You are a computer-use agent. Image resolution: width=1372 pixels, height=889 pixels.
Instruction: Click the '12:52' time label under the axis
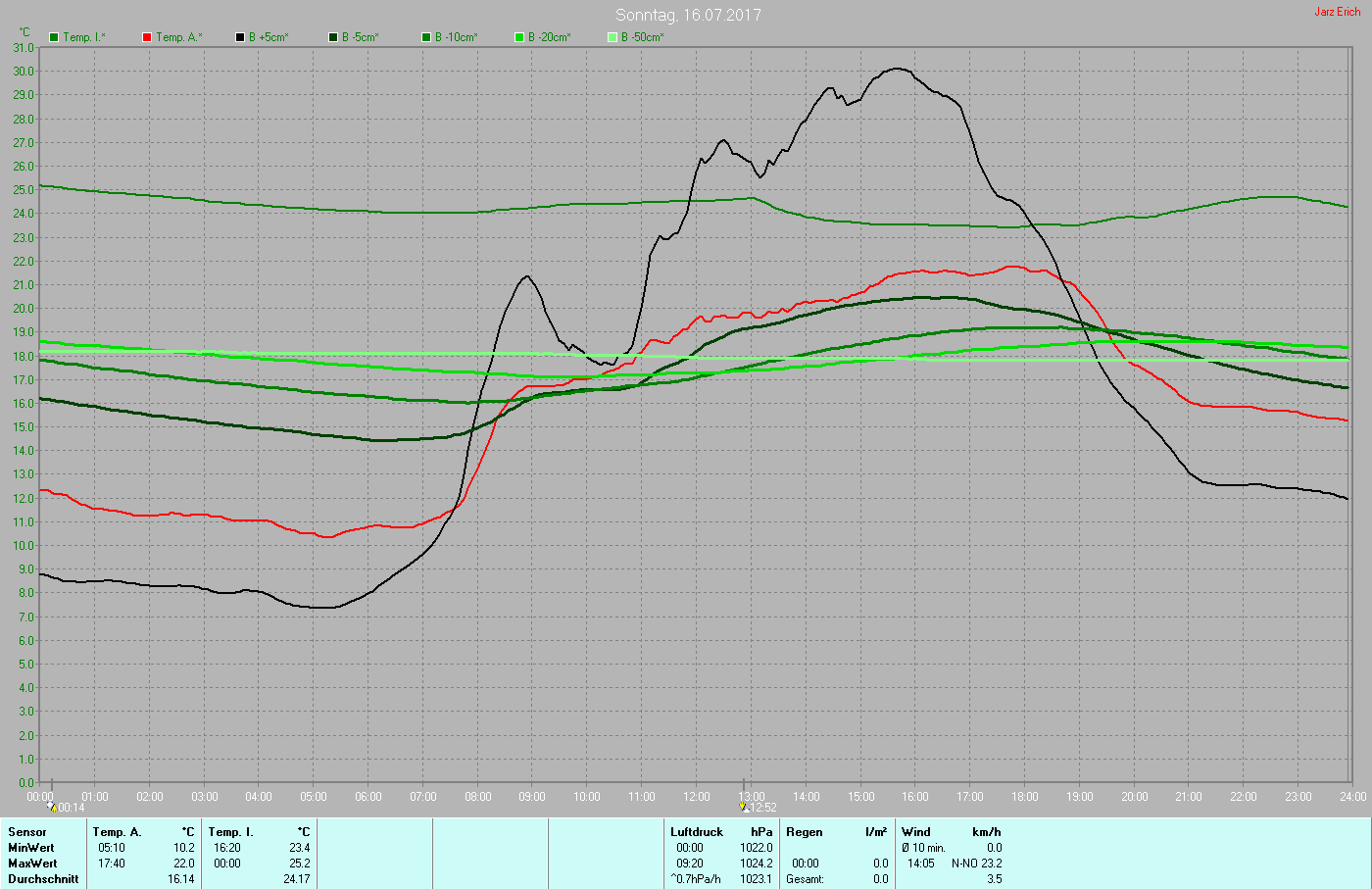tap(763, 808)
